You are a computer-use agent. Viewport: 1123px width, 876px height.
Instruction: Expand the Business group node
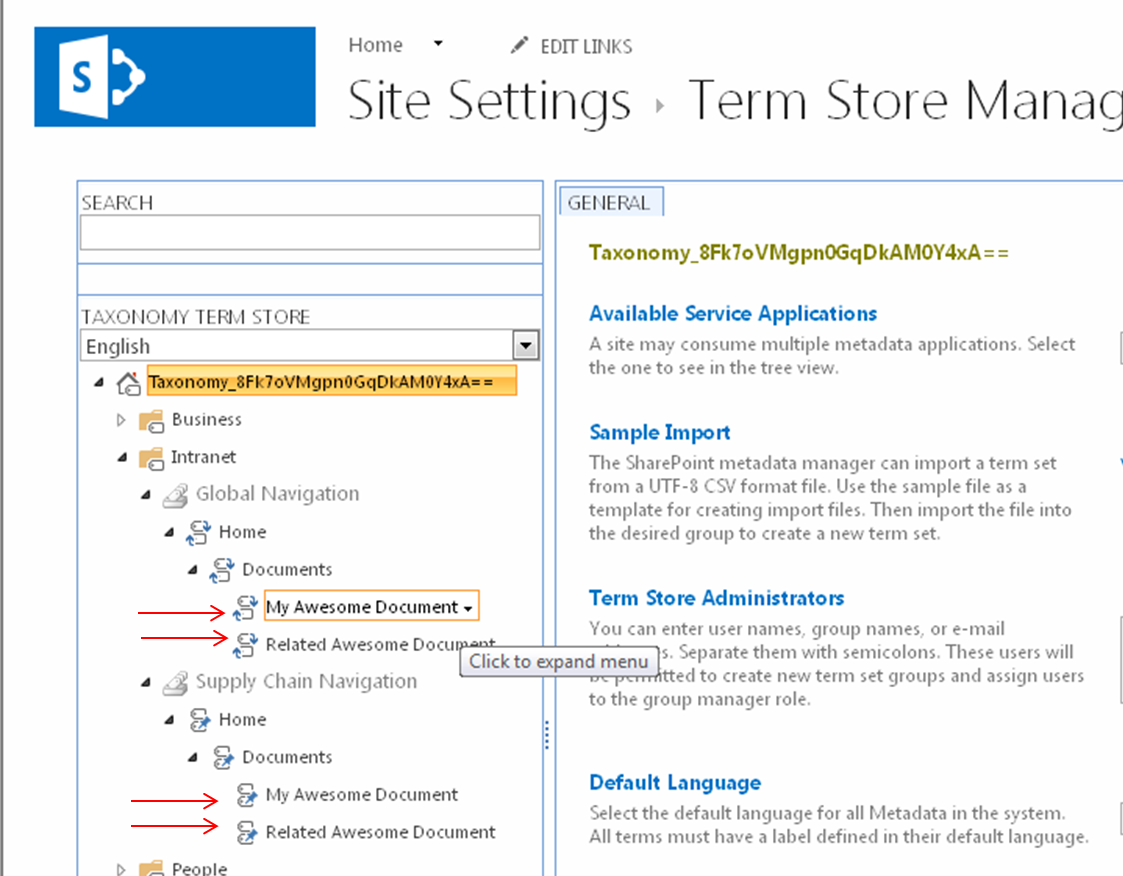click(122, 420)
